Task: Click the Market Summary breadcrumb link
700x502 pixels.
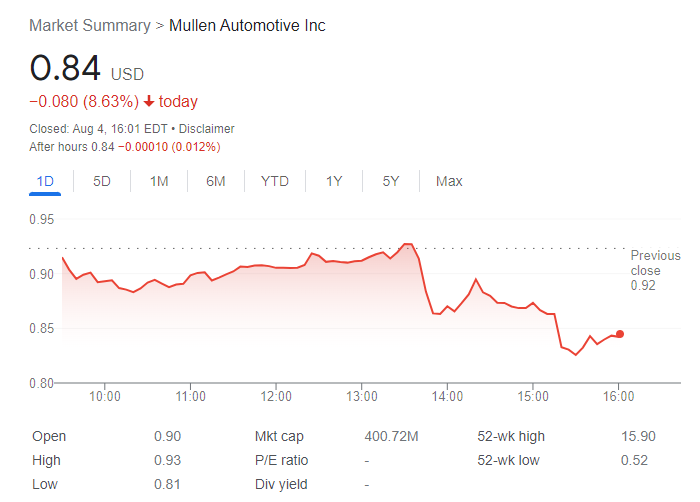Action: tap(89, 25)
